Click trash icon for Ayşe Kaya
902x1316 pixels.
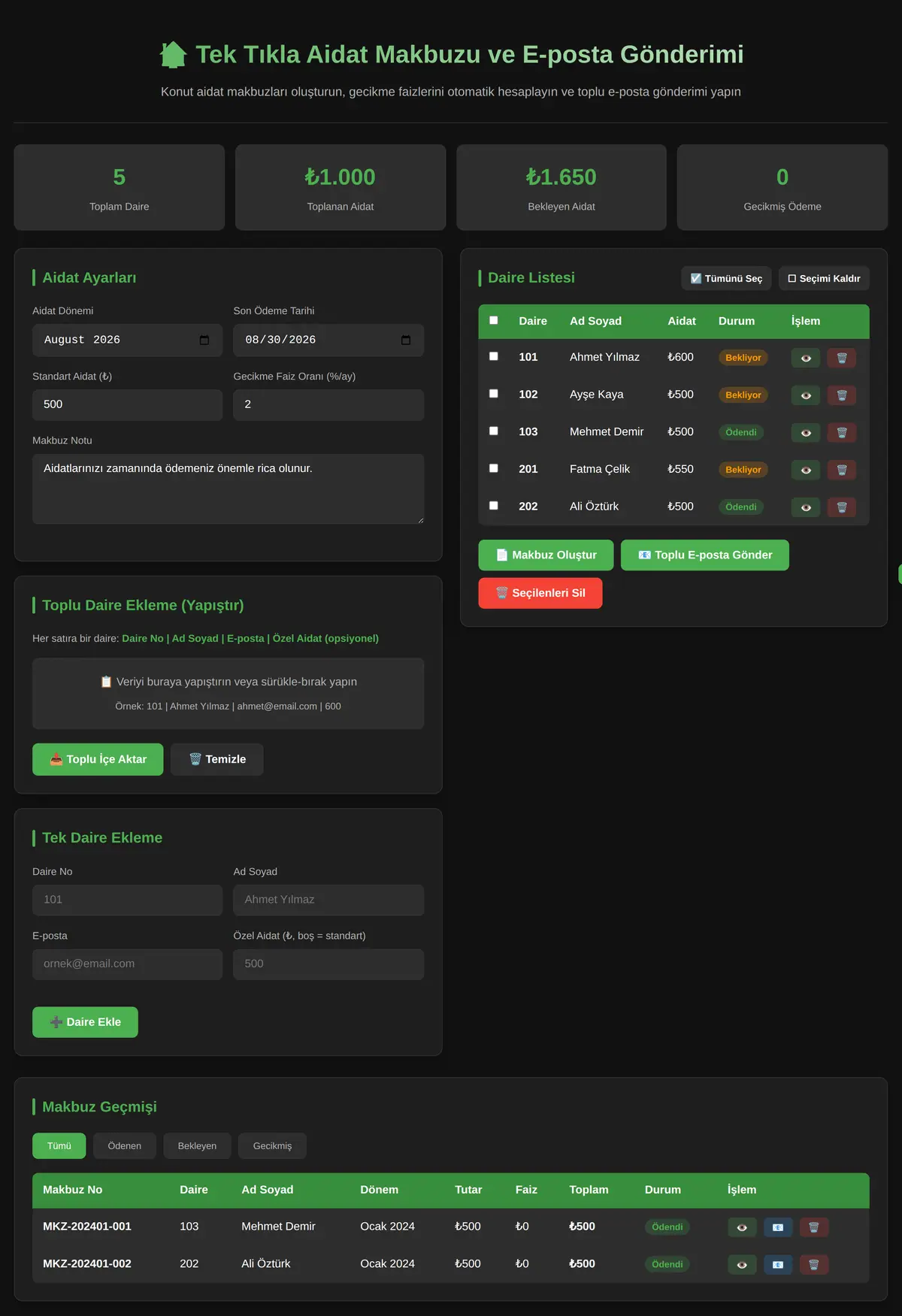842,395
